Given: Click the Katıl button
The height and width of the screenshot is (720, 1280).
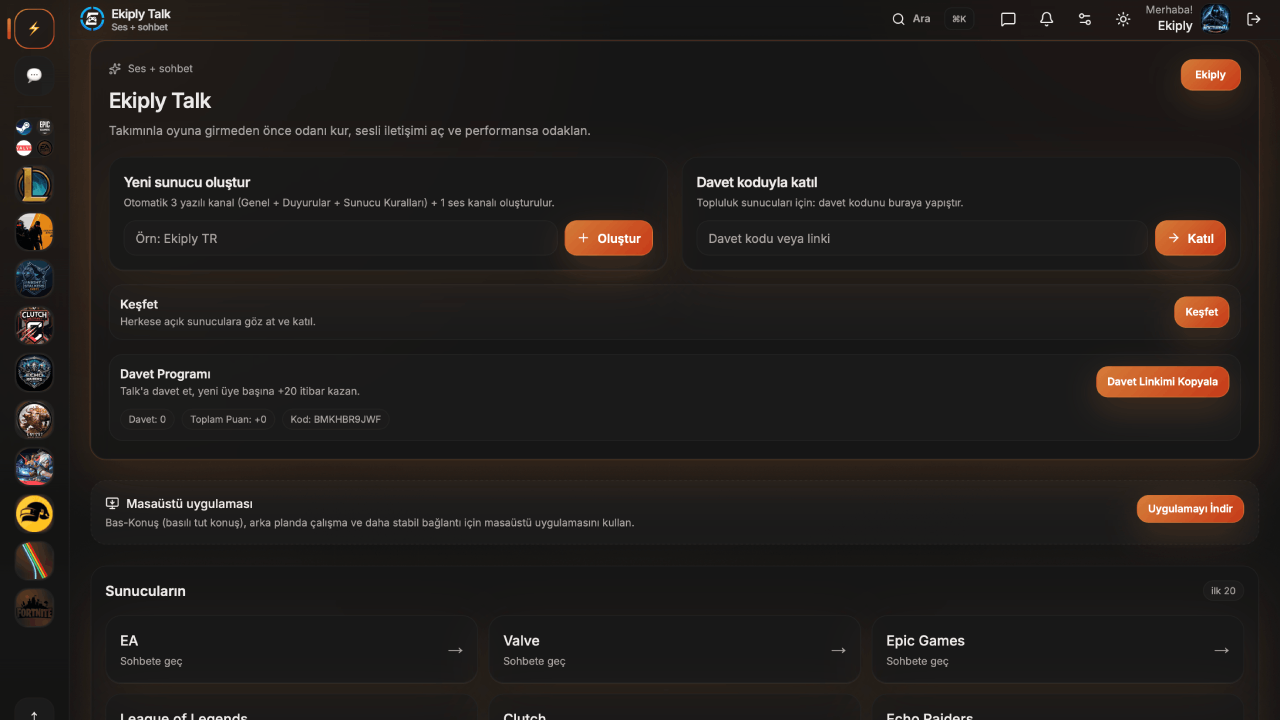Looking at the screenshot, I should coord(1190,238).
